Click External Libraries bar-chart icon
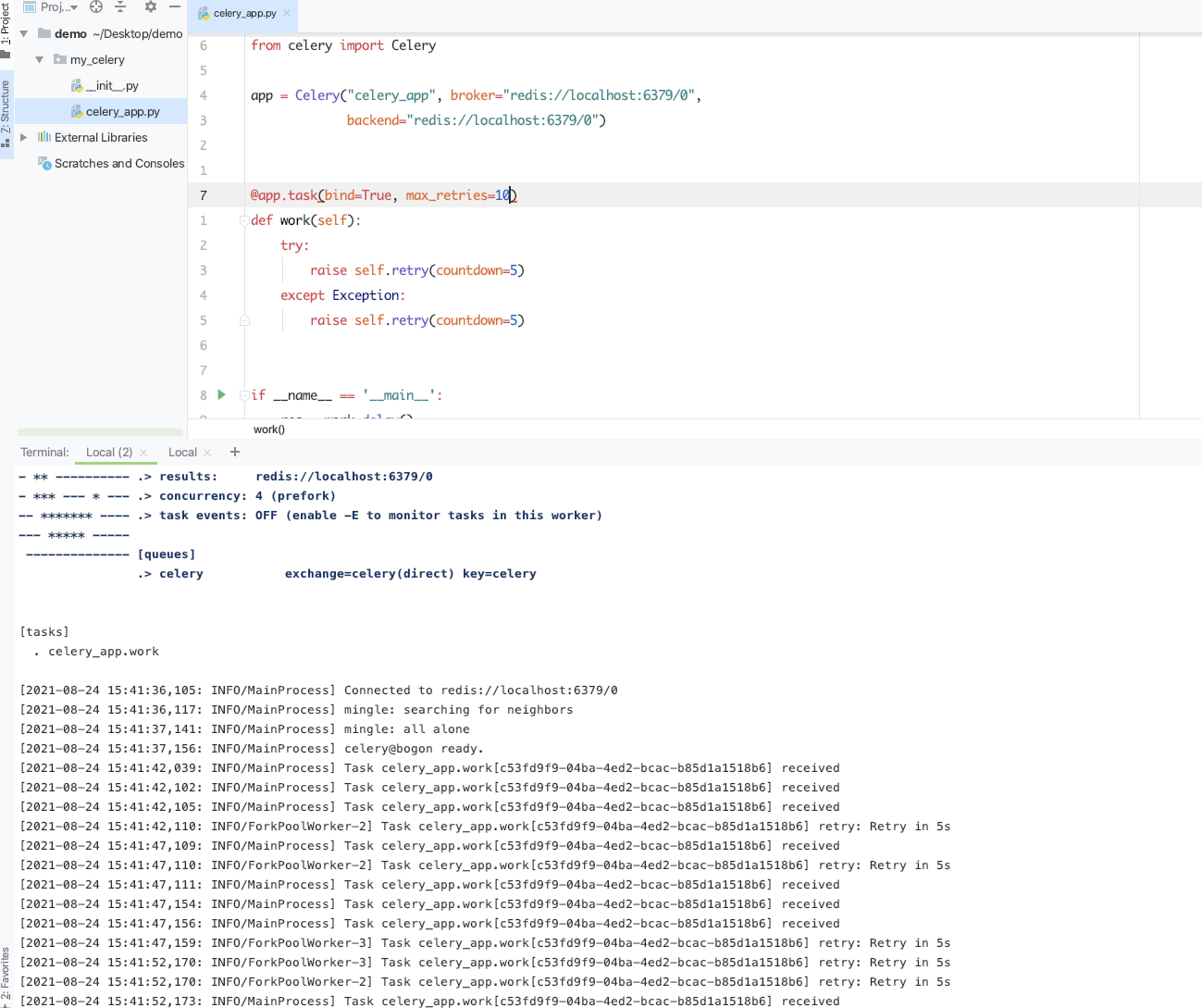Viewport: 1202px width, 1008px height. pyautogui.click(x=44, y=137)
